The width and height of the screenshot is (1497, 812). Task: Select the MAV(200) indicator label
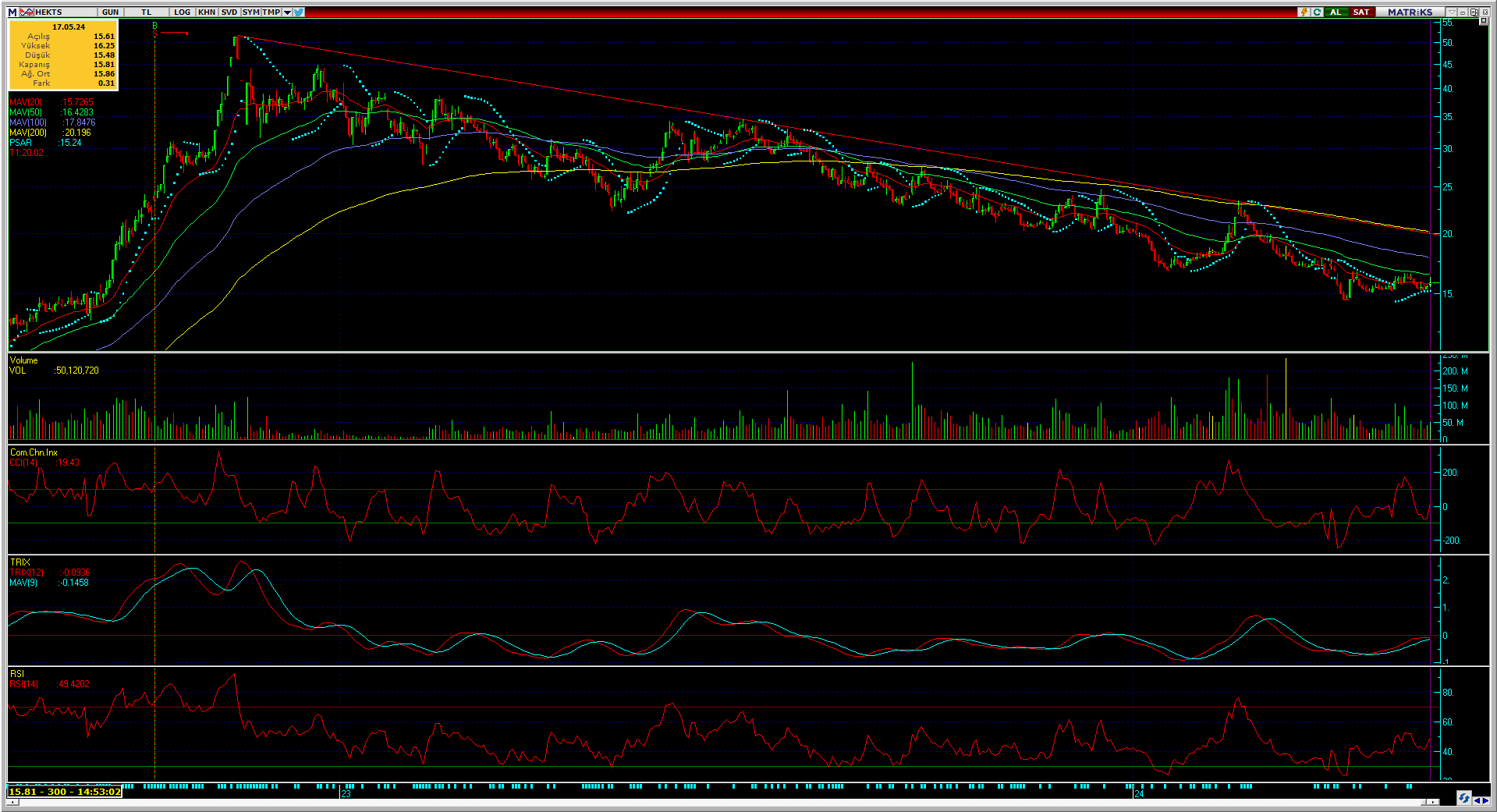click(x=28, y=133)
